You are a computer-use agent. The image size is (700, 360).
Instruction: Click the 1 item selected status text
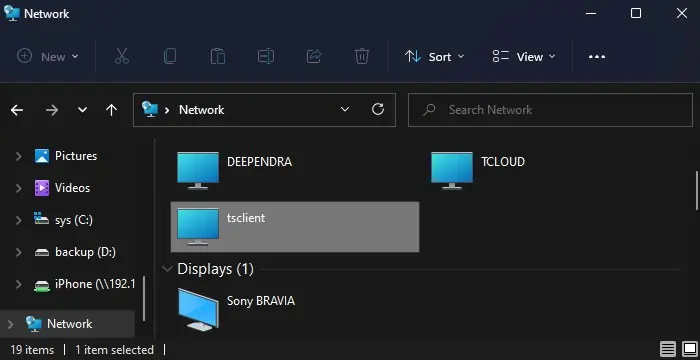coord(114,350)
